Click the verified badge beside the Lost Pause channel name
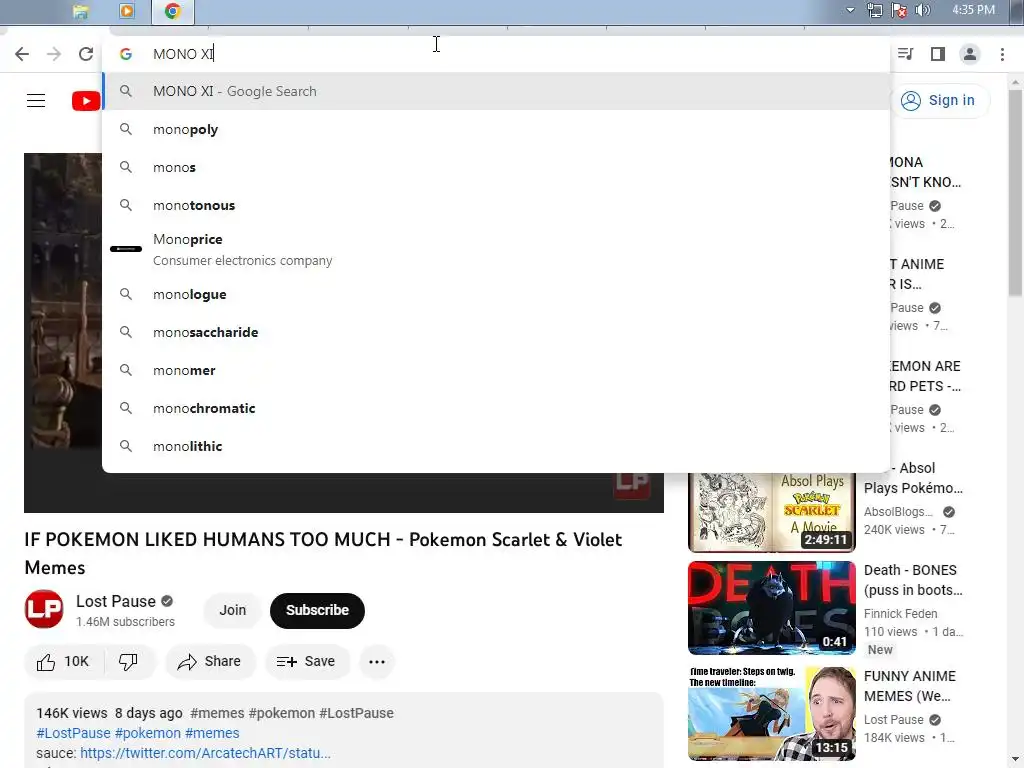 click(167, 601)
